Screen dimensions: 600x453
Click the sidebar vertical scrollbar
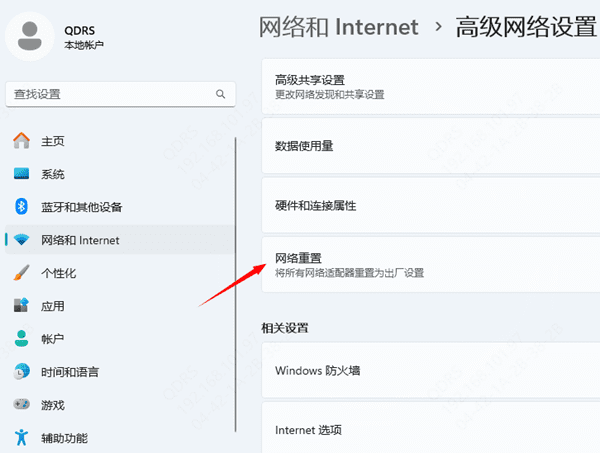pyautogui.click(x=235, y=285)
